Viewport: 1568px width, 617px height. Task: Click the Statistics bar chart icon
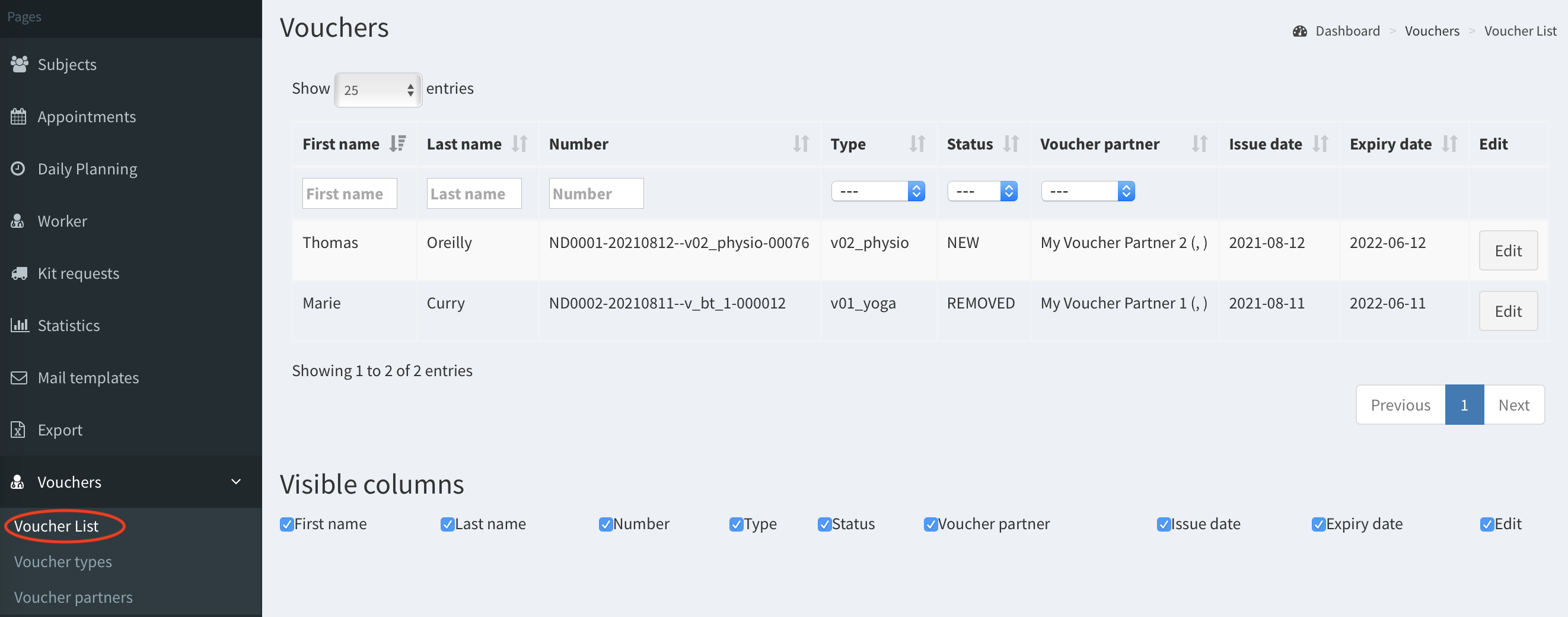[x=19, y=325]
